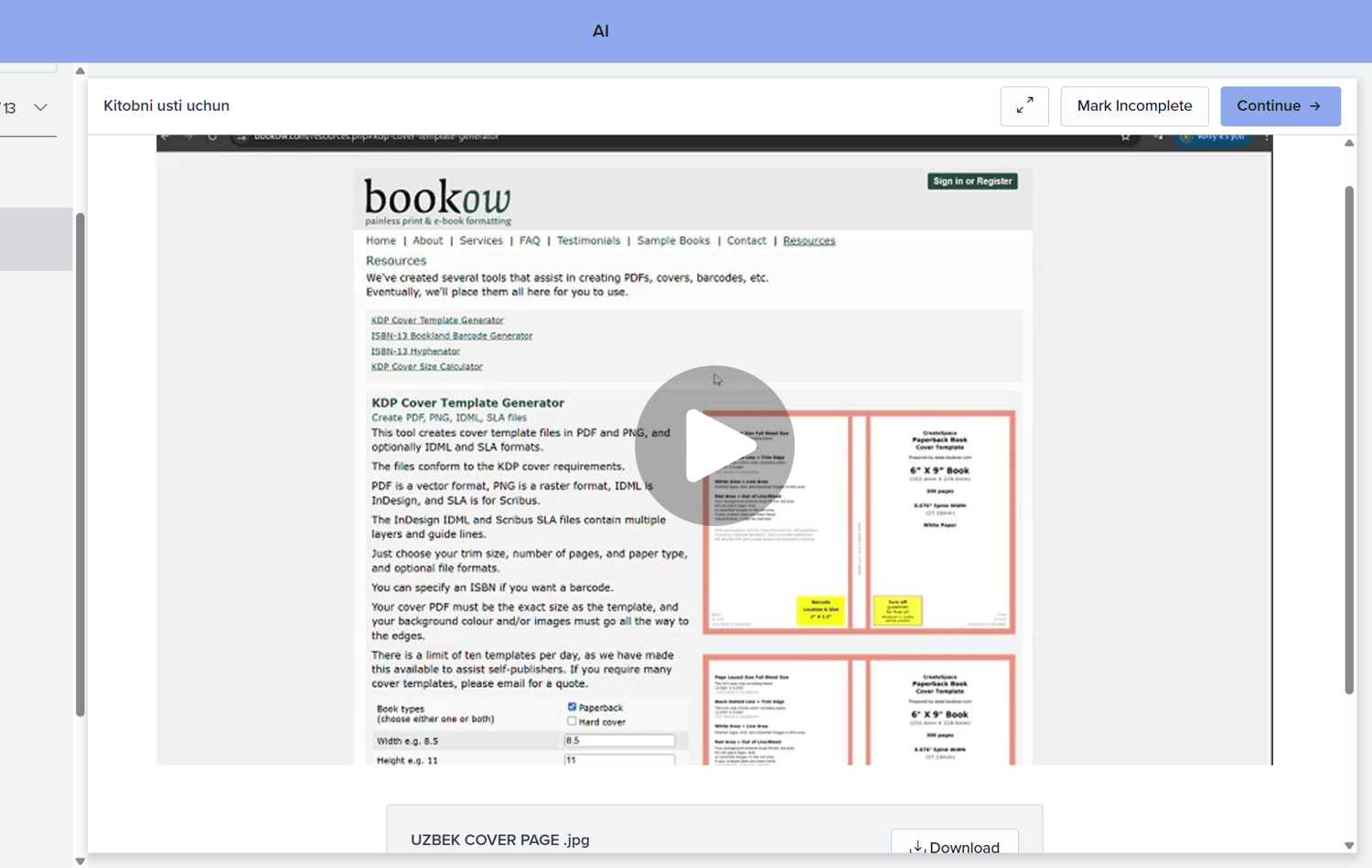Click the Sample Books nav link in the video

673,241
